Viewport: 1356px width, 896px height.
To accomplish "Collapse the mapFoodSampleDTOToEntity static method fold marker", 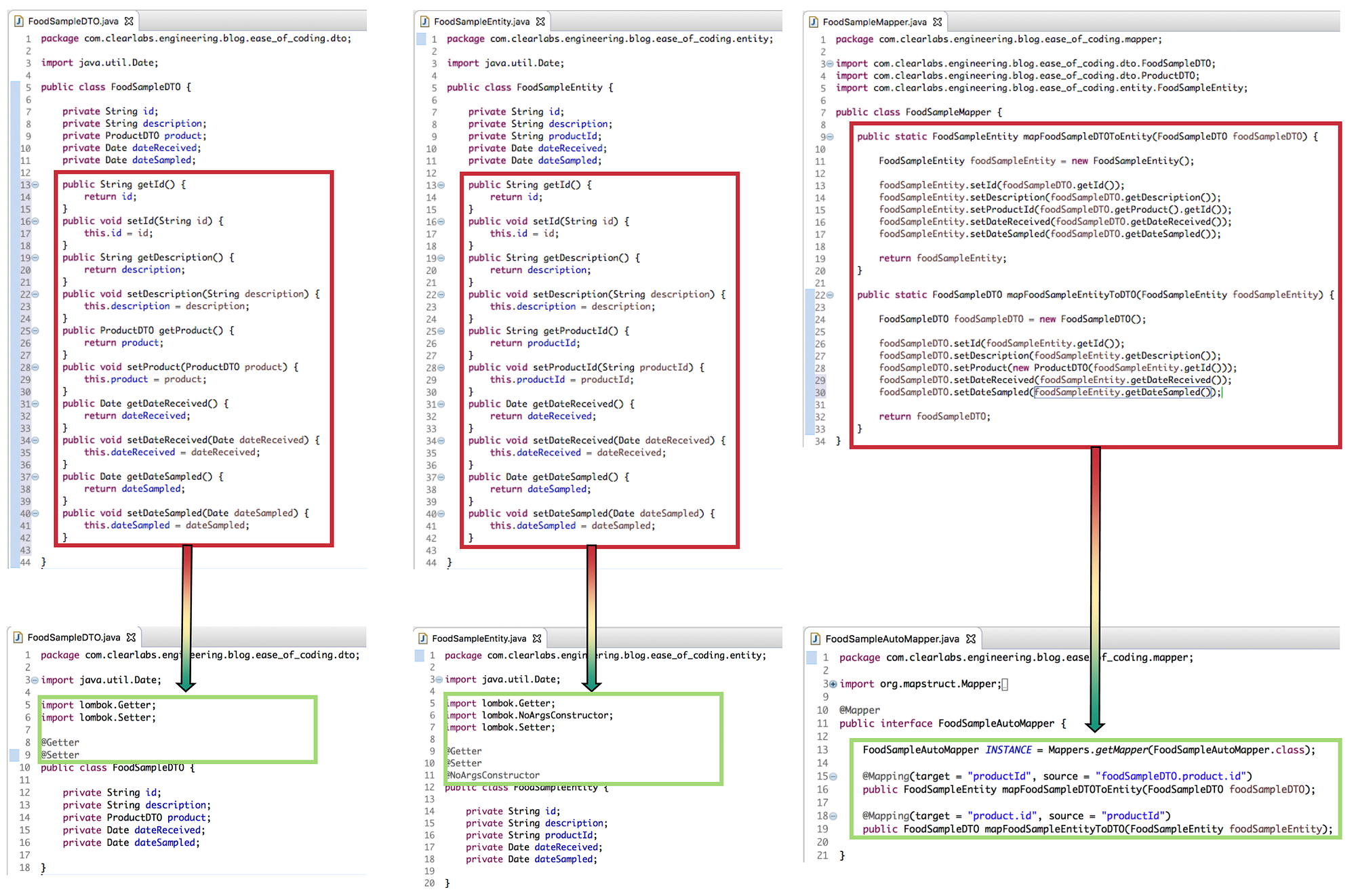I will click(830, 136).
